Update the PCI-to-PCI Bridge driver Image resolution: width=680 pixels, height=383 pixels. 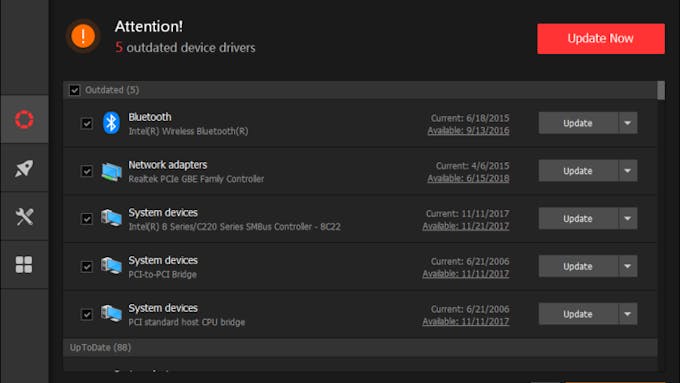[578, 266]
